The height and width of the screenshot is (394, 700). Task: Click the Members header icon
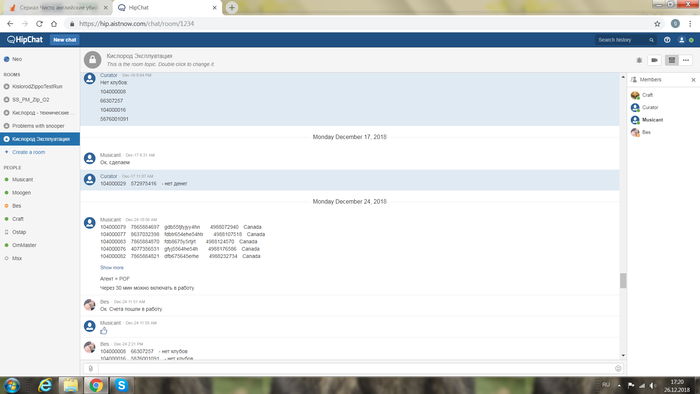[633, 79]
